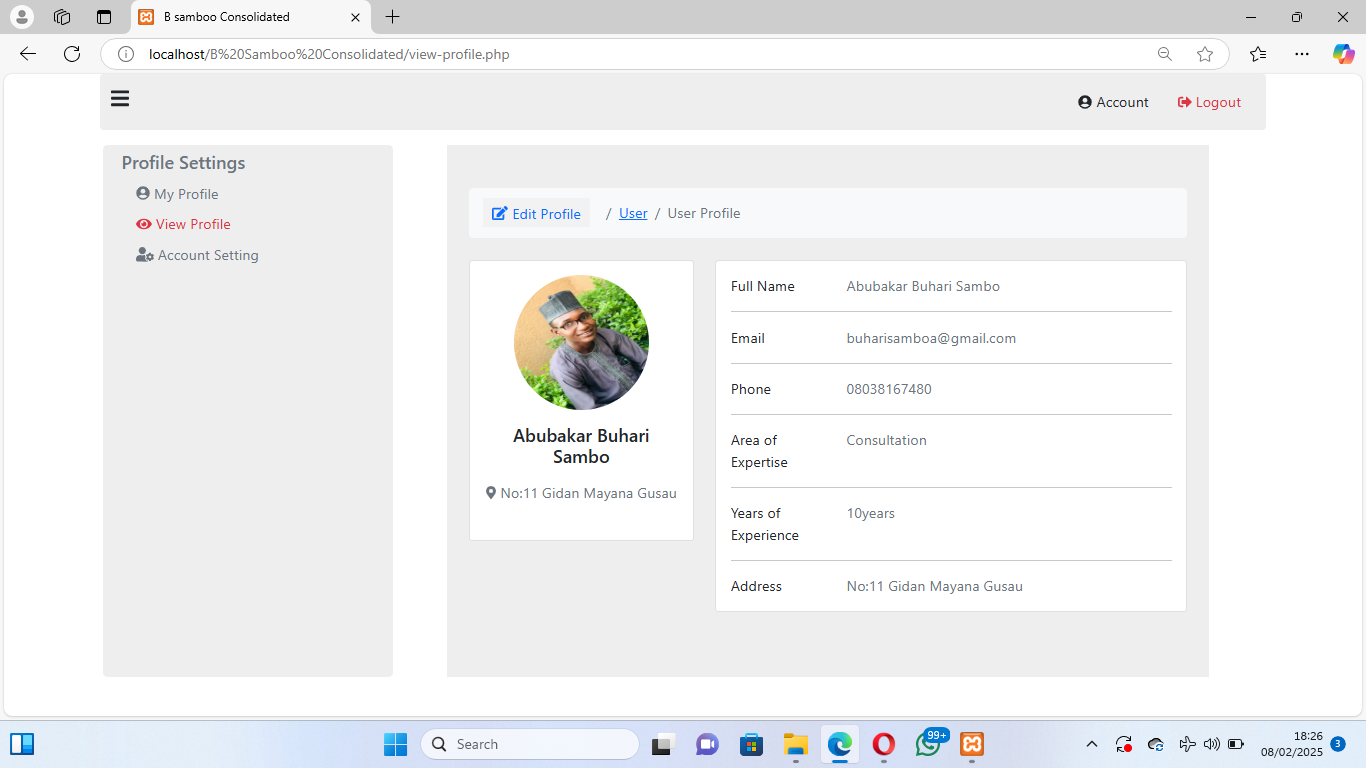Click the circular profile photo
1366x768 pixels.
tap(581, 343)
